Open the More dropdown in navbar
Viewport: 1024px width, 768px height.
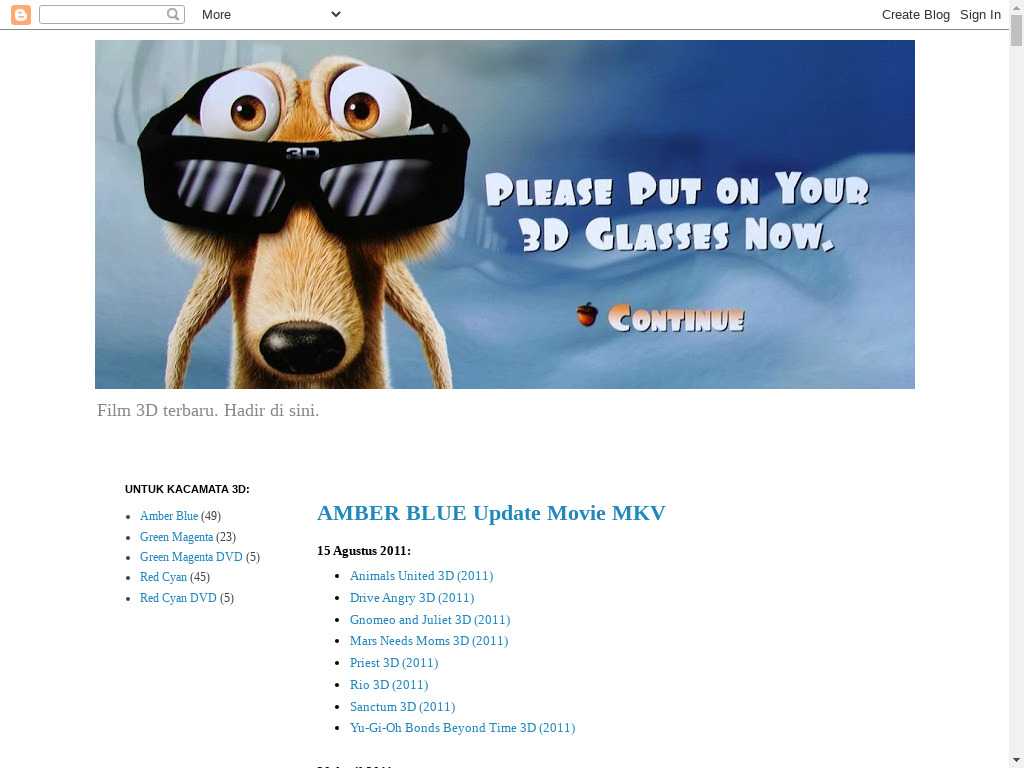coord(271,14)
